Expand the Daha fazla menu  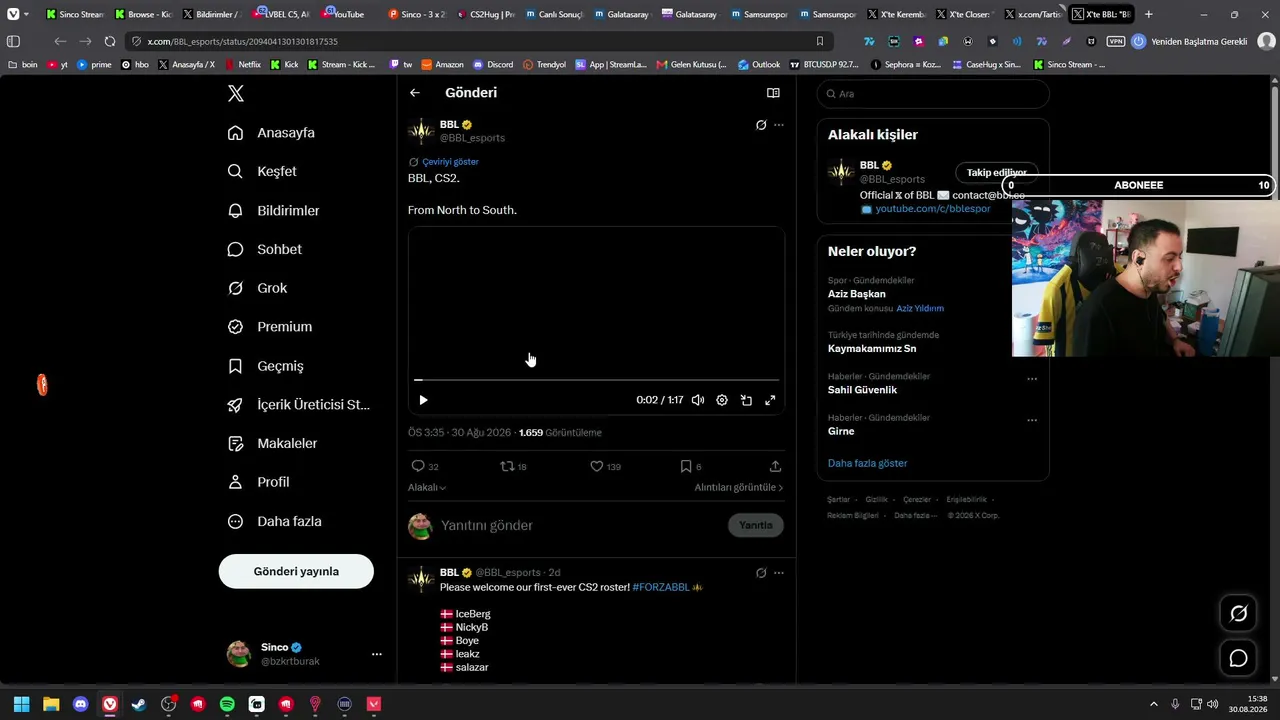click(x=275, y=521)
